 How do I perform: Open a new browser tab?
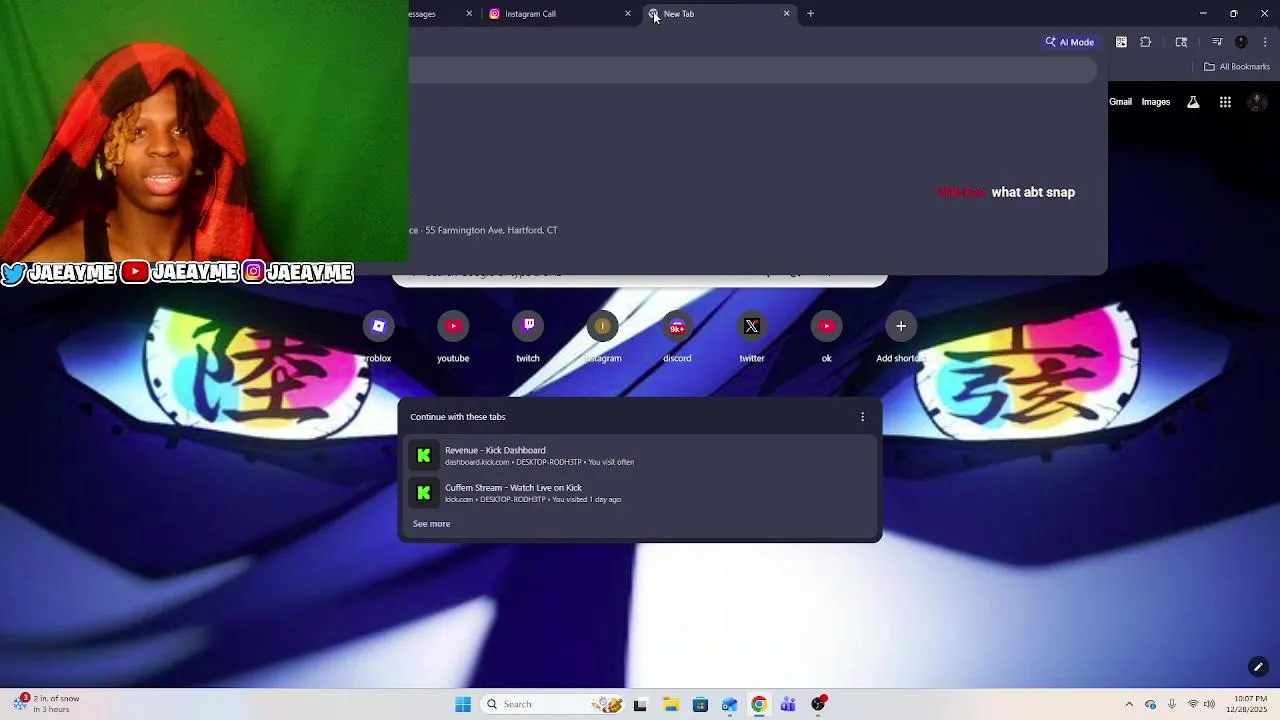coord(811,14)
